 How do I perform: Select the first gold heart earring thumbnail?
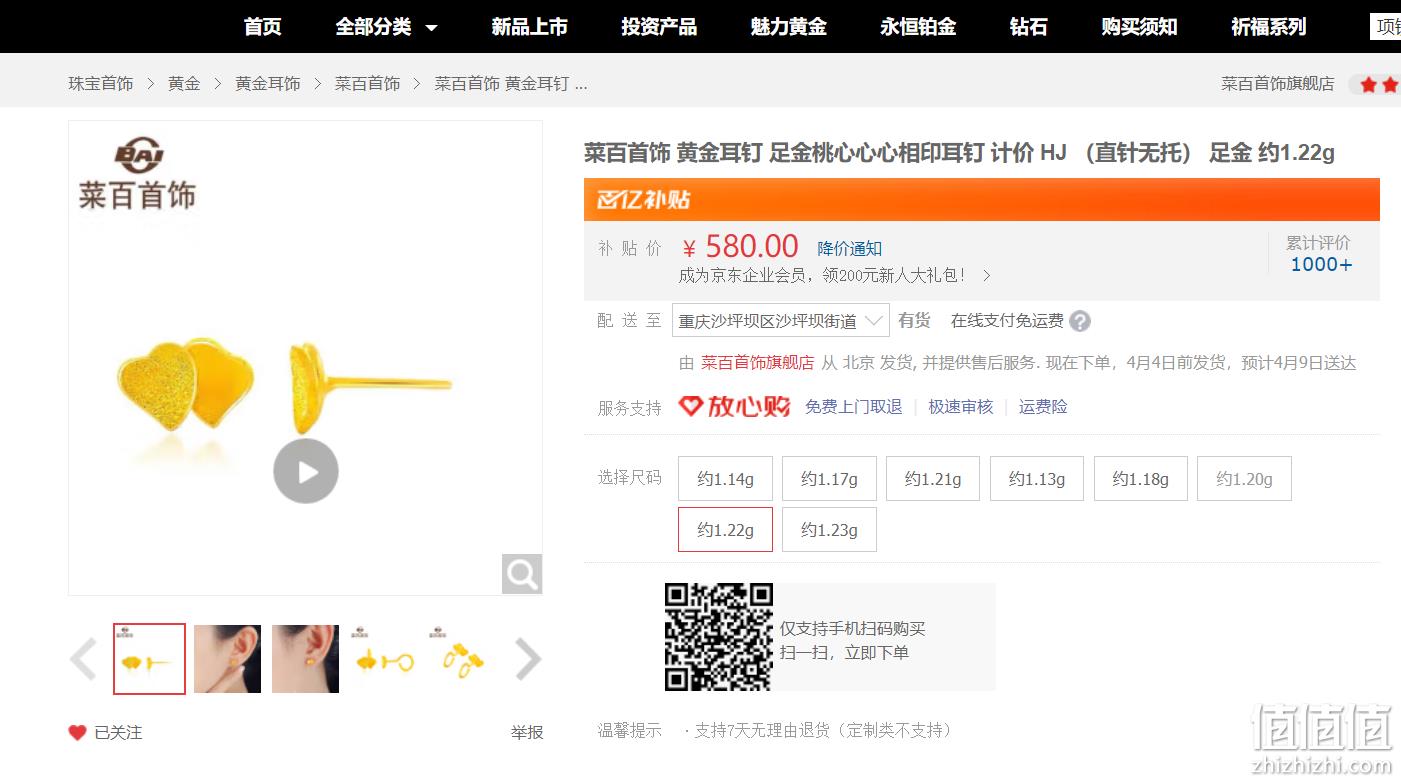[149, 659]
